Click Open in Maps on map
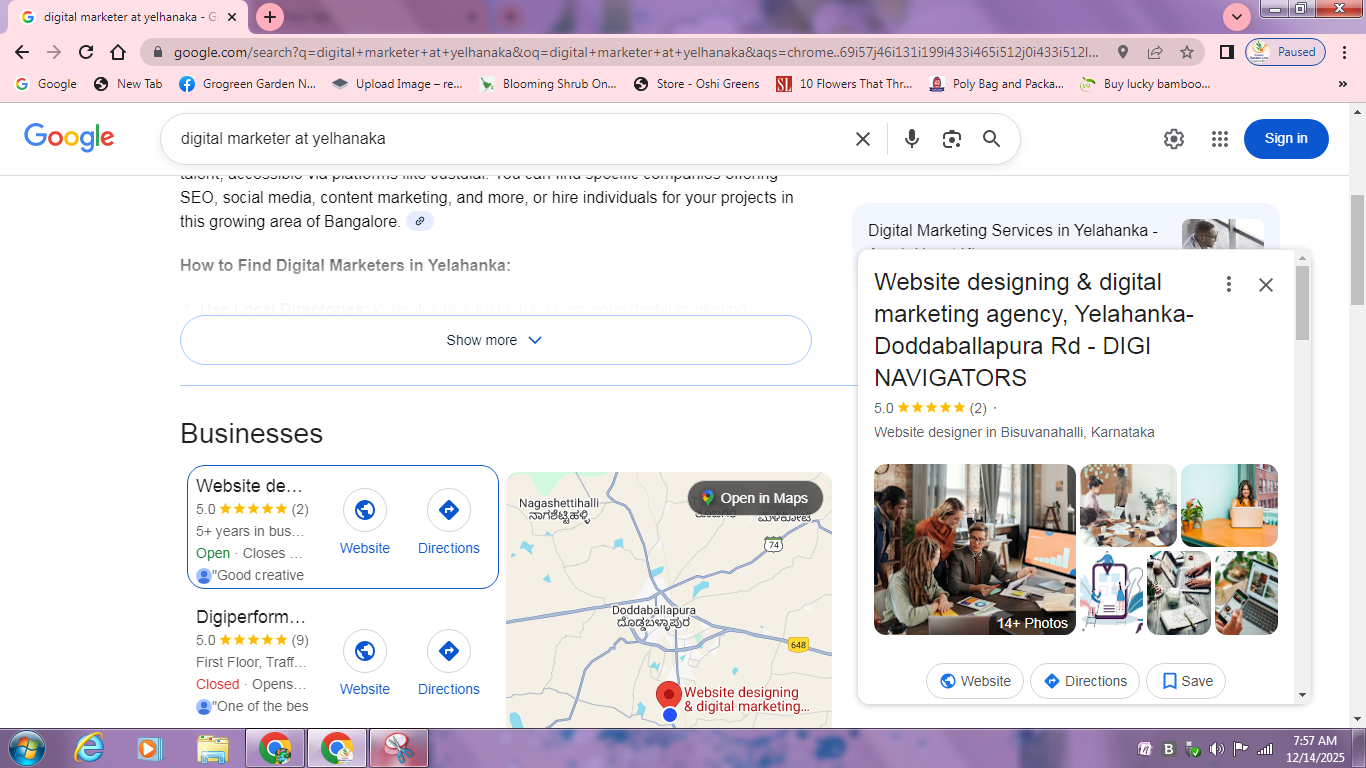The image size is (1366, 768). (755, 498)
